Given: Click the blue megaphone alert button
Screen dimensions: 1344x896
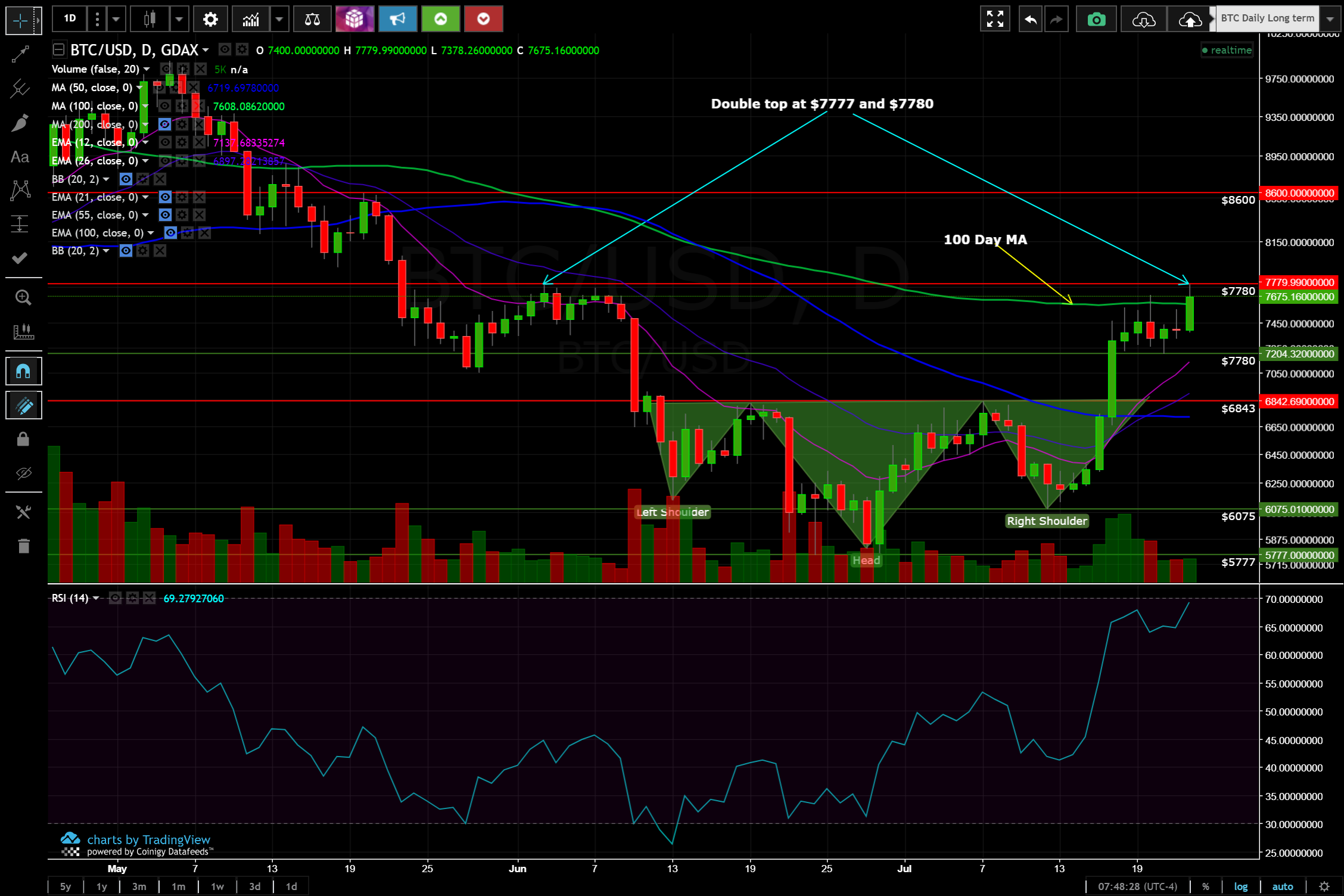Looking at the screenshot, I should (397, 20).
